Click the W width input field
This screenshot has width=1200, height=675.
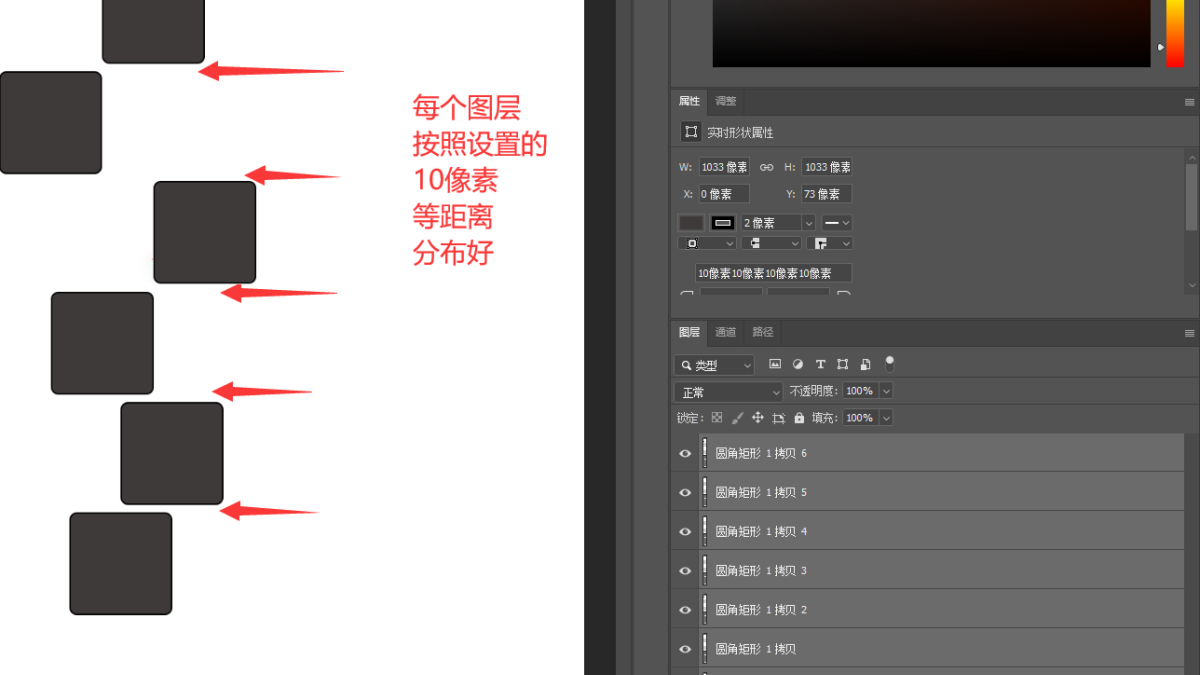click(x=724, y=167)
